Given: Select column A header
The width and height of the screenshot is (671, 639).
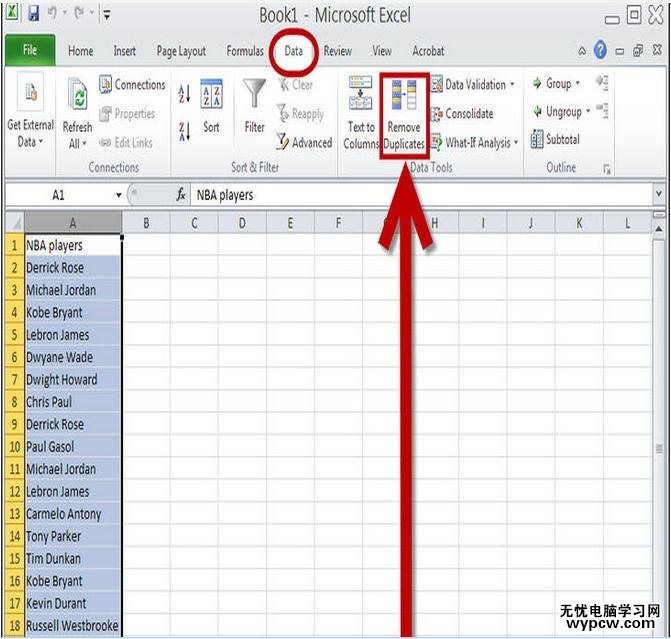Looking at the screenshot, I should (x=73, y=223).
